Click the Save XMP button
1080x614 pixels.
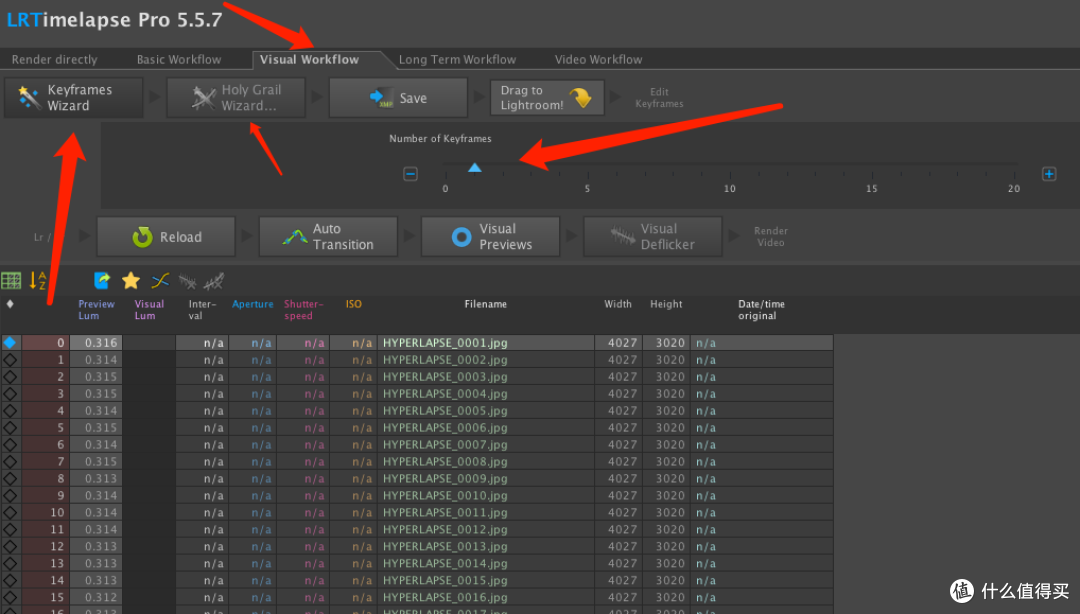[398, 98]
